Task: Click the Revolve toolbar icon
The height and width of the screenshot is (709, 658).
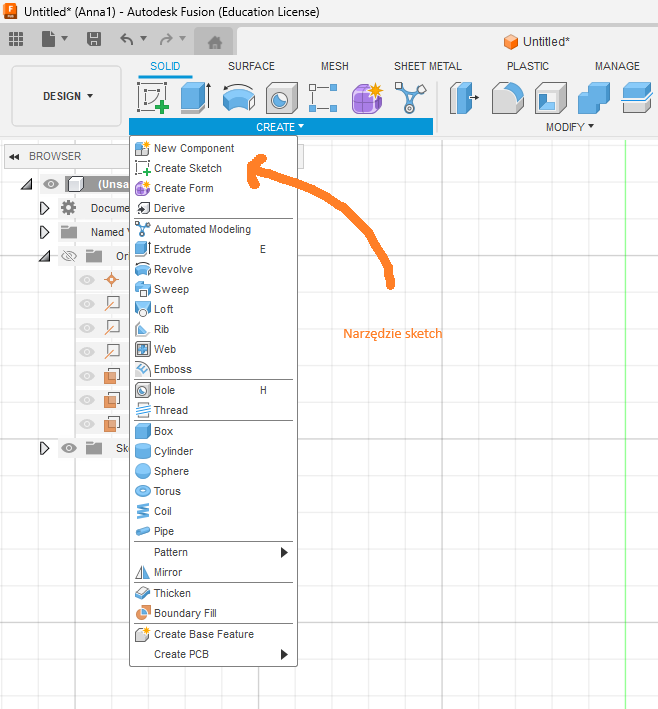Action: [x=239, y=97]
